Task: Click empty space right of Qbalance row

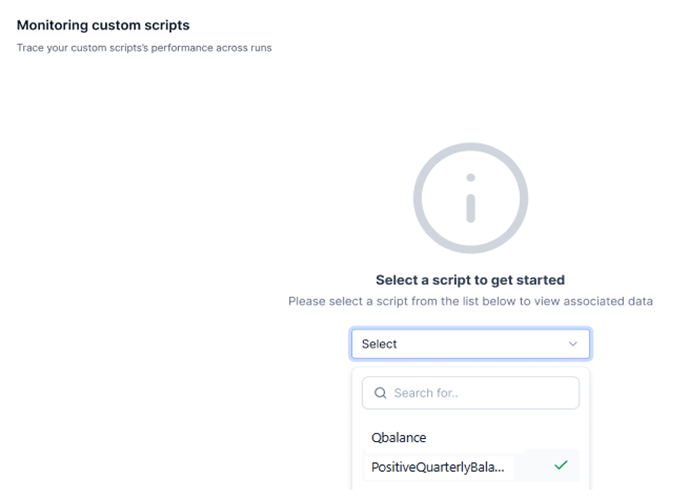Action: [510, 437]
